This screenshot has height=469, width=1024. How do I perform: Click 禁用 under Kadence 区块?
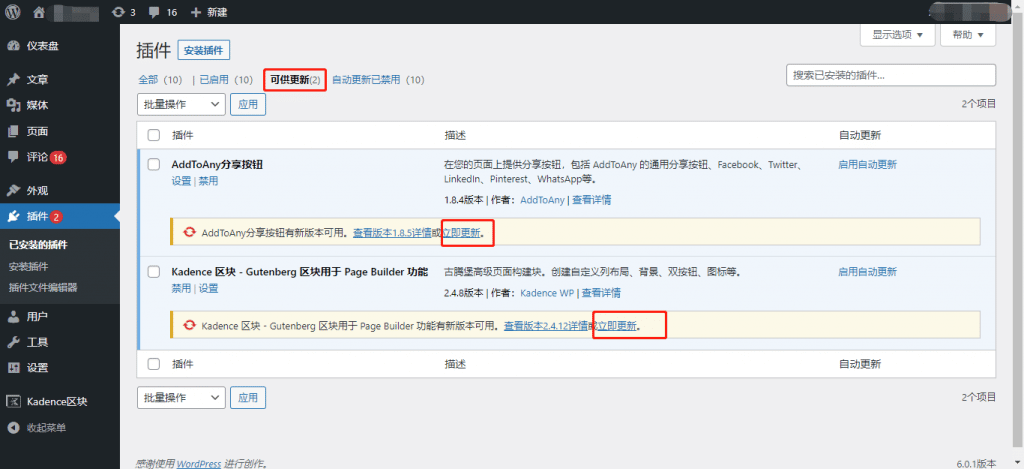pyautogui.click(x=182, y=288)
